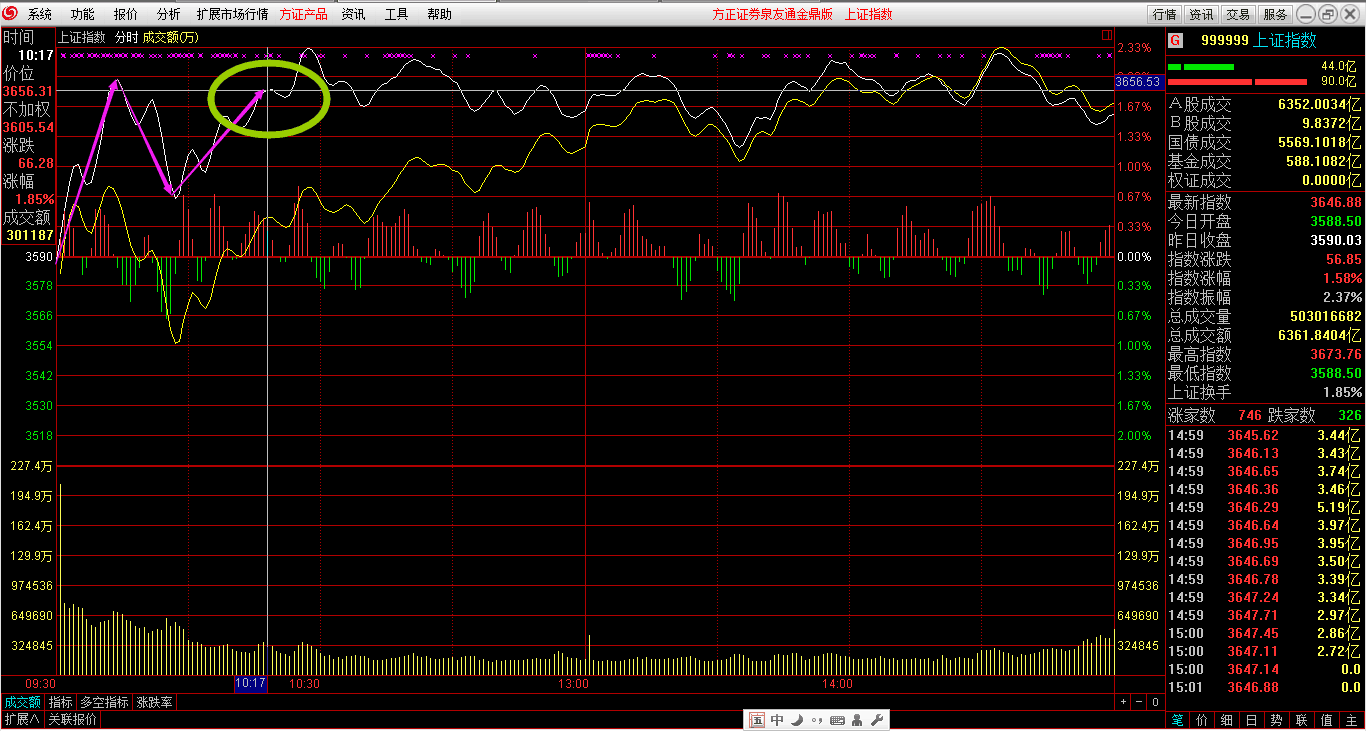Switch to the 成交额 bottom tab
The image size is (1366, 731).
22,702
